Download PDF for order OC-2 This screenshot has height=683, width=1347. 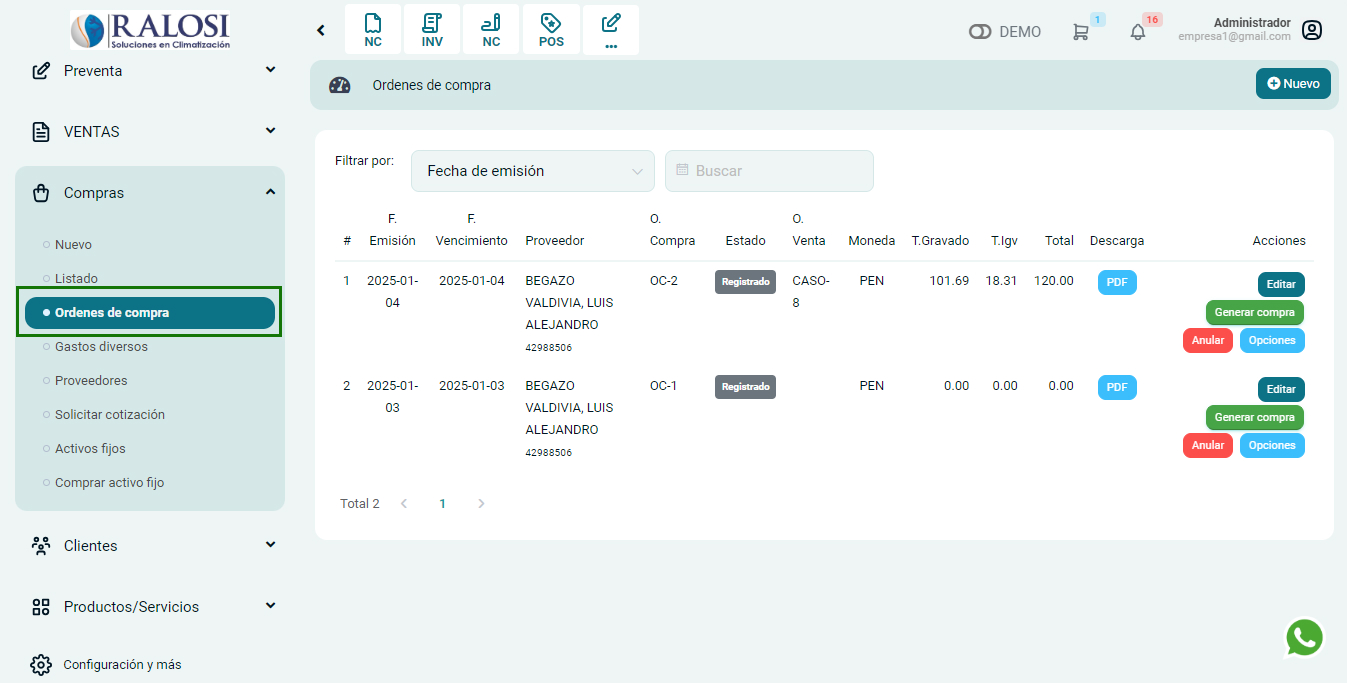point(1117,283)
